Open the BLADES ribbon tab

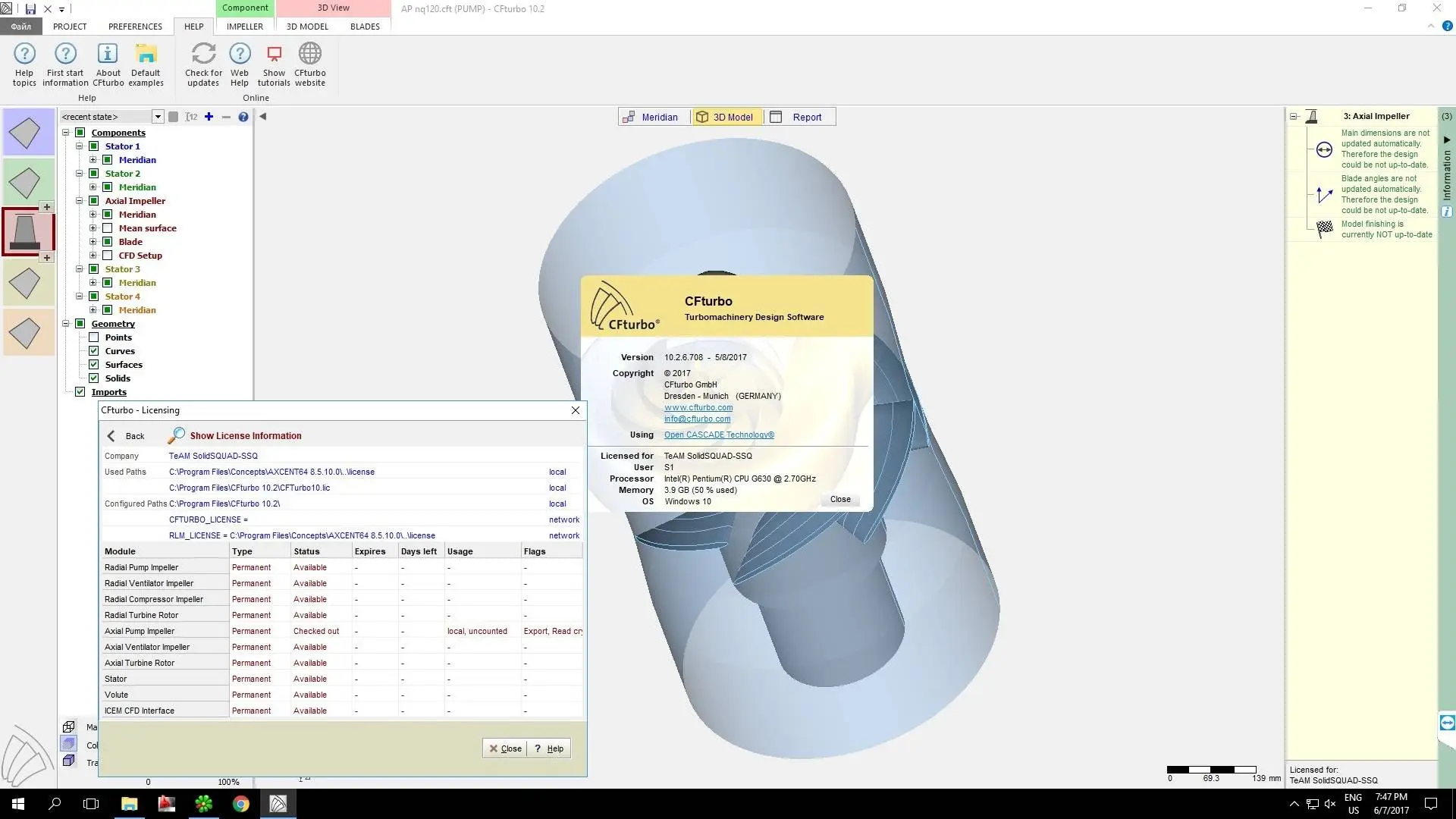pyautogui.click(x=365, y=27)
